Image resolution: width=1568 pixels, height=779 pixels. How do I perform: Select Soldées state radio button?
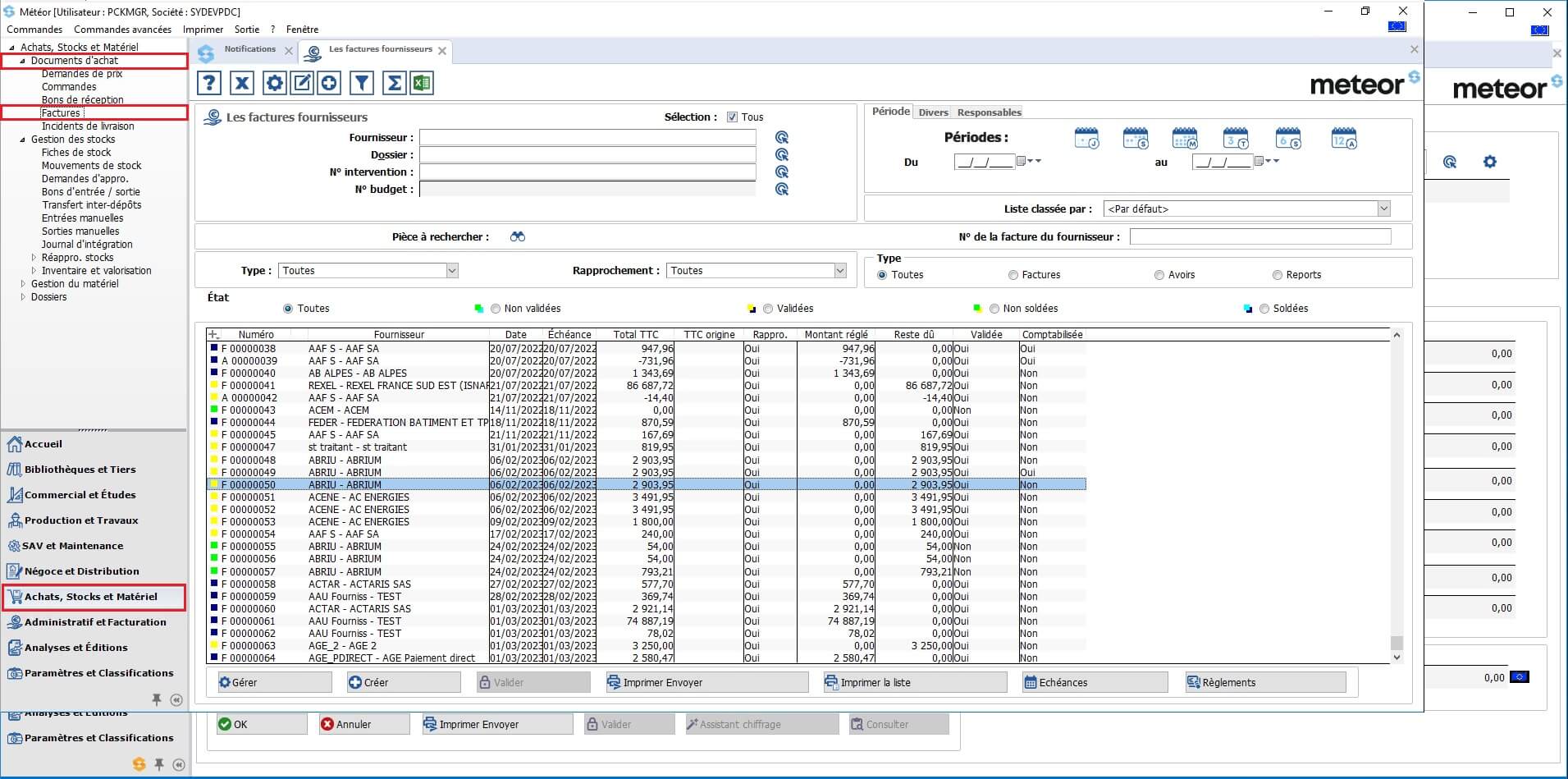(1264, 309)
